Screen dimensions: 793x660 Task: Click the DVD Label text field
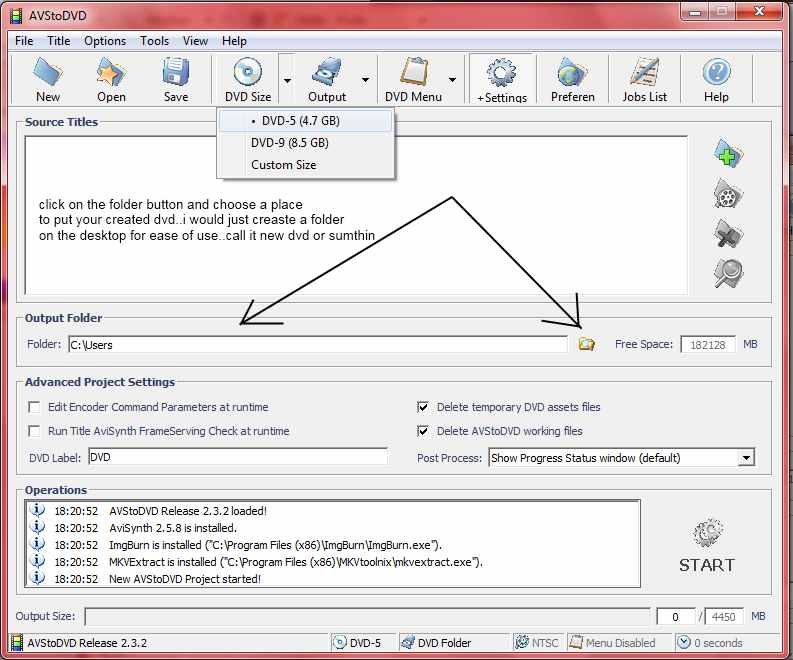pos(238,457)
